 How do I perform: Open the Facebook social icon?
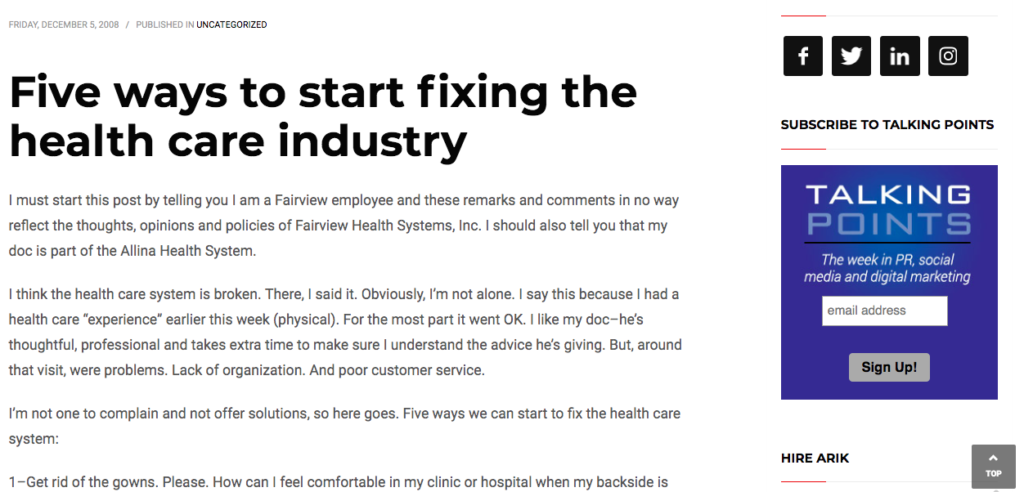coord(803,56)
